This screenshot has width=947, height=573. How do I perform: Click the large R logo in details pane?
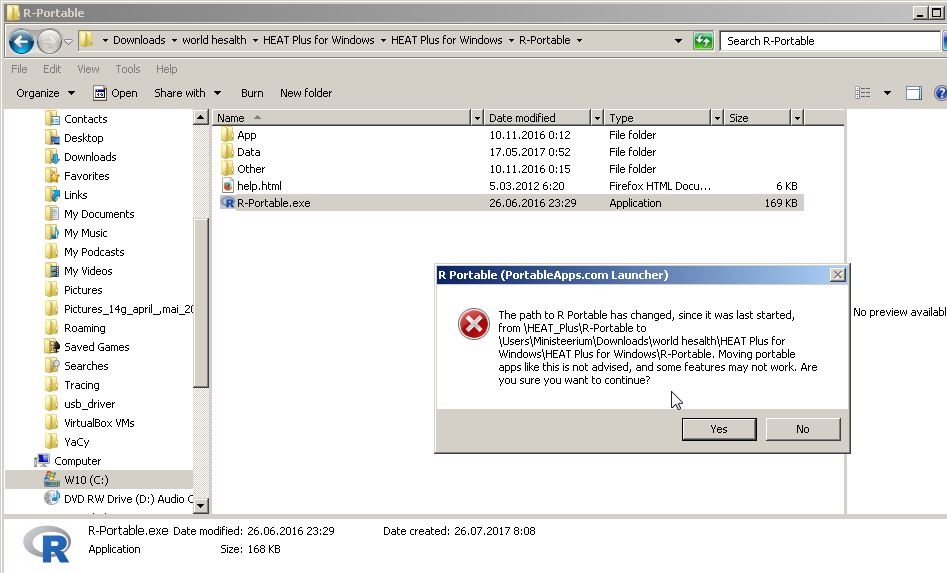pos(48,543)
